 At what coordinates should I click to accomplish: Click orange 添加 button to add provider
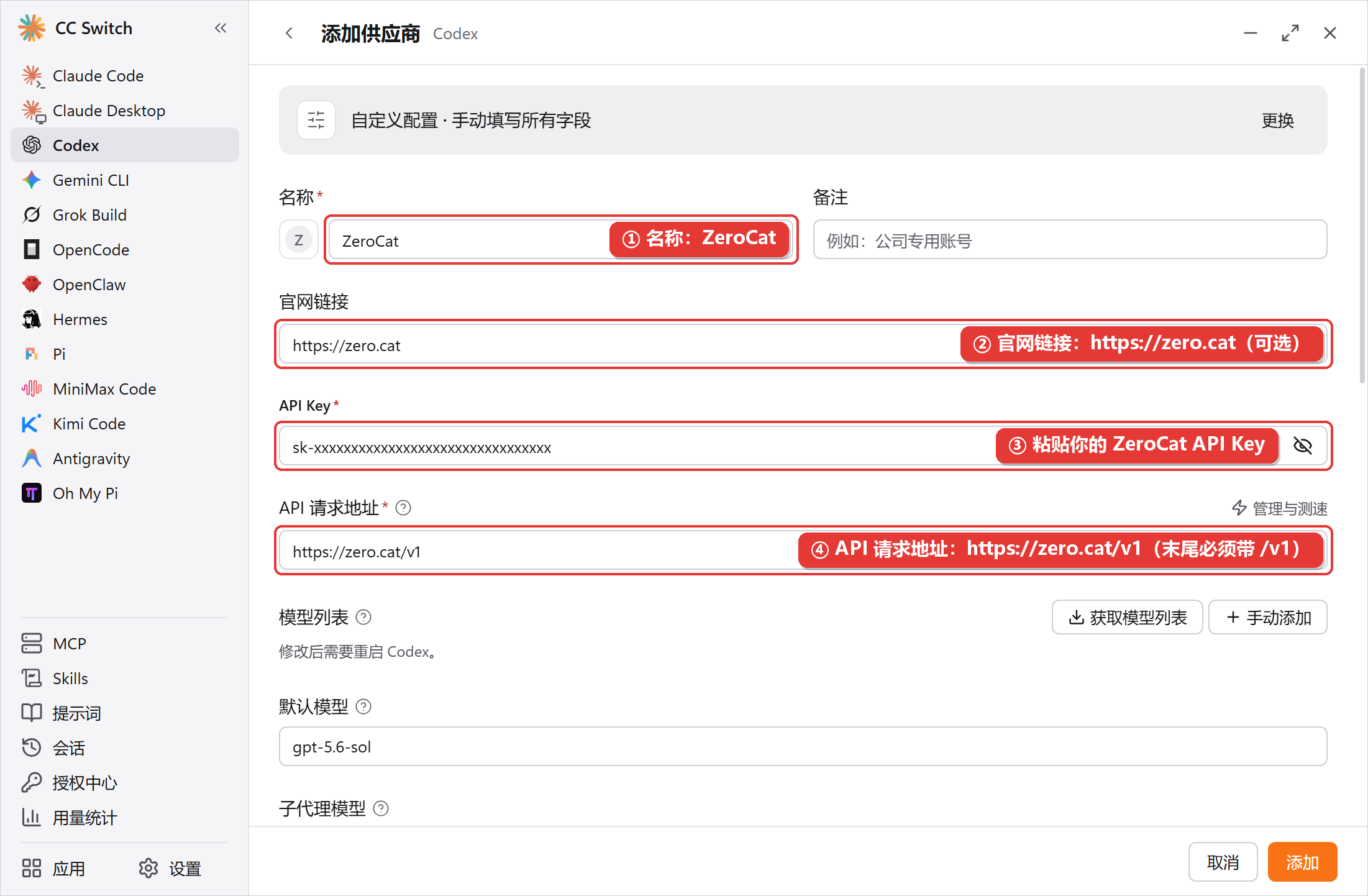click(1302, 862)
